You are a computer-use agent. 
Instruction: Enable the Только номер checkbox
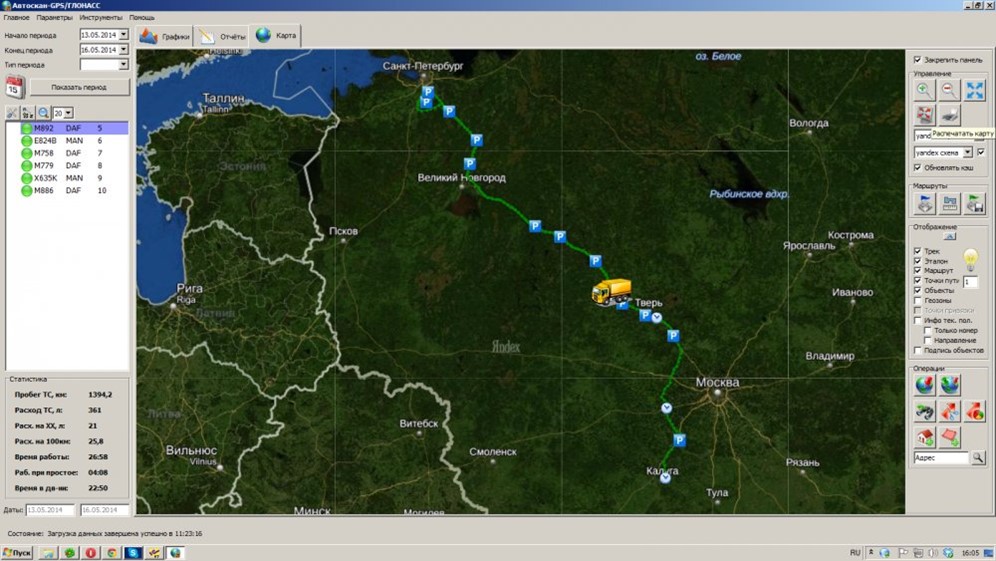[927, 330]
